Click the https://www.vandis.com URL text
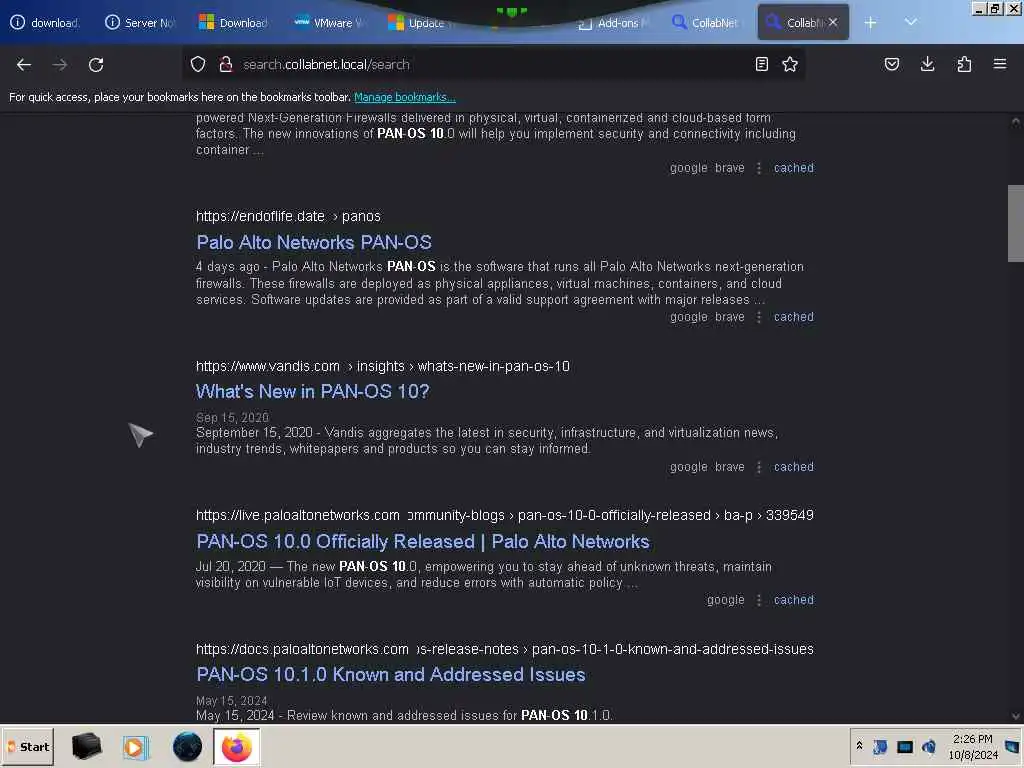 (x=268, y=366)
